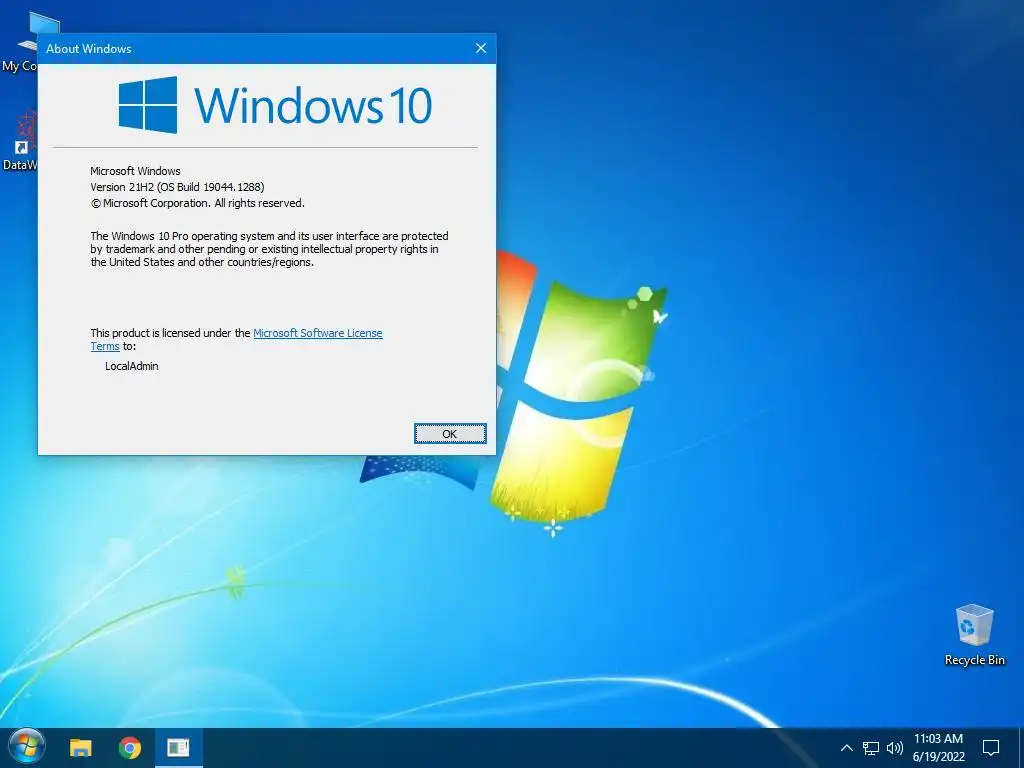This screenshot has width=1024, height=768.
Task: Click OK in the About Windows dialog
Action: [450, 434]
